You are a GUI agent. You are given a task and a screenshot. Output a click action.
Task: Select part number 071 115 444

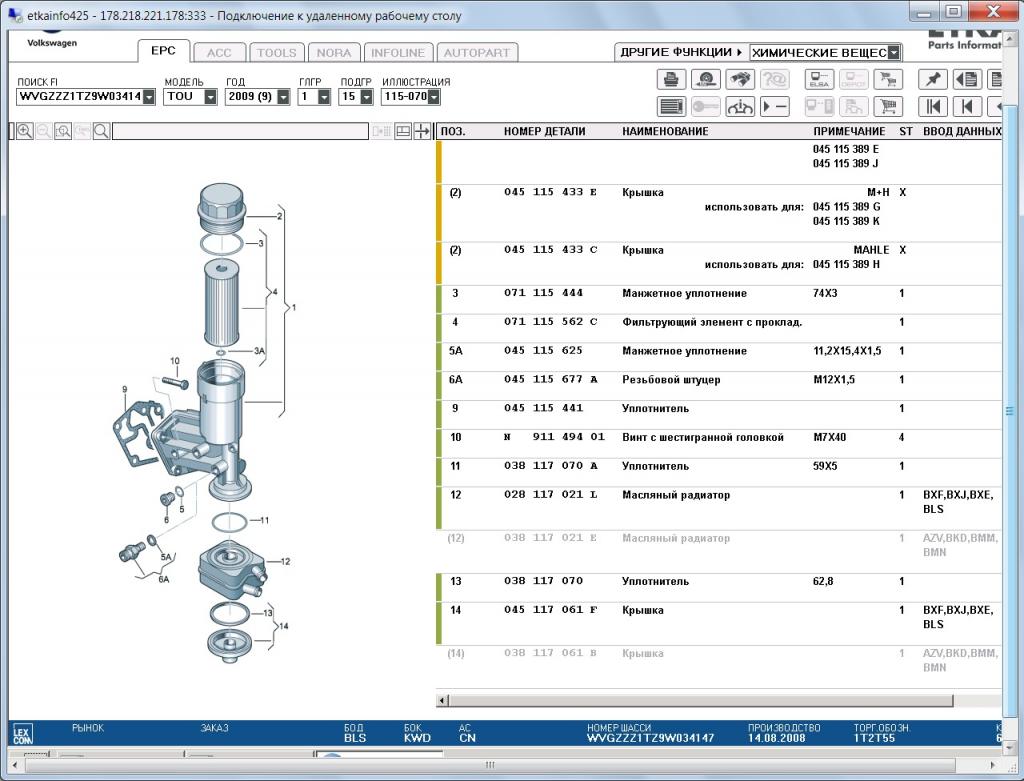(x=543, y=293)
